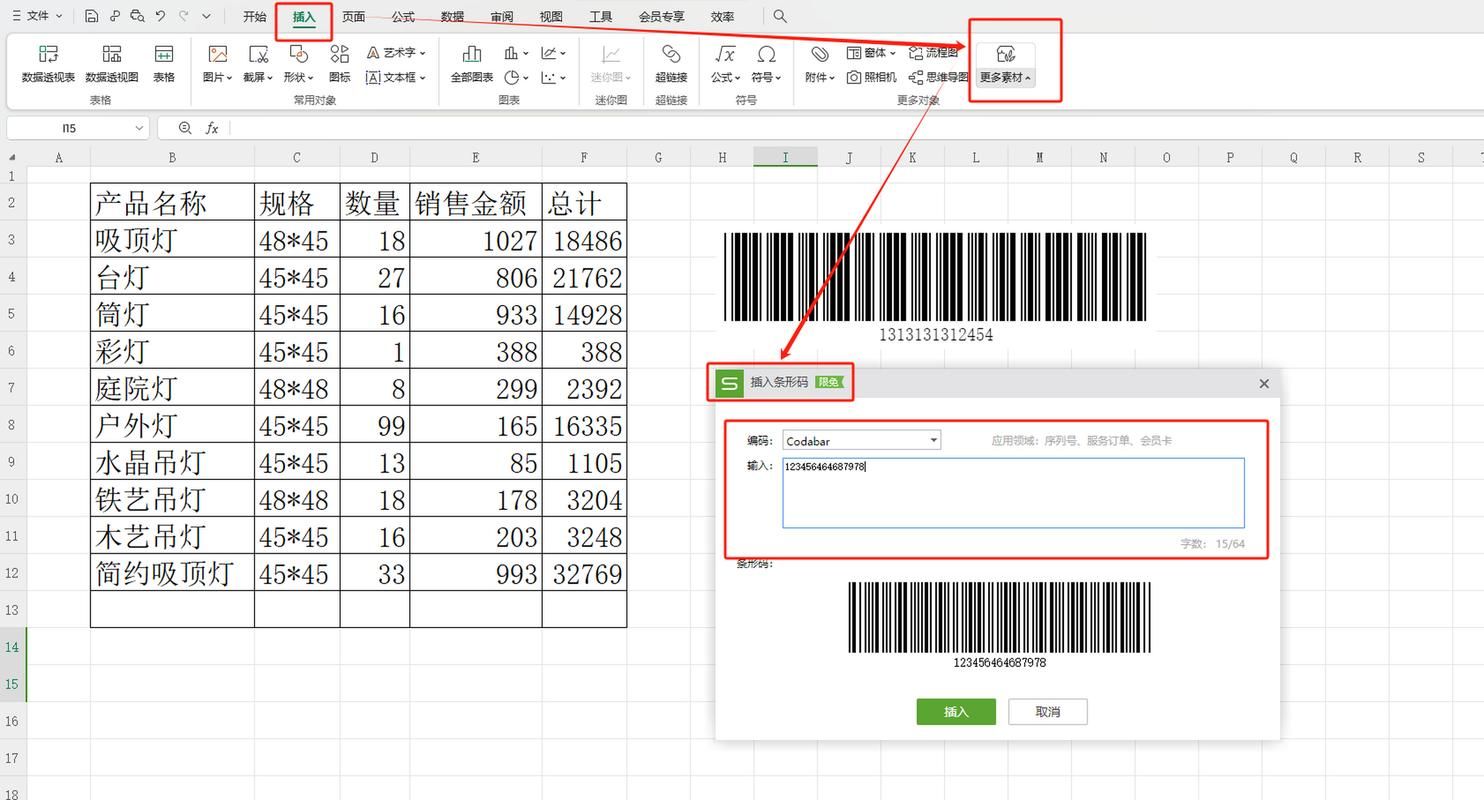Click the Redo arrow icon

[x=183, y=16]
